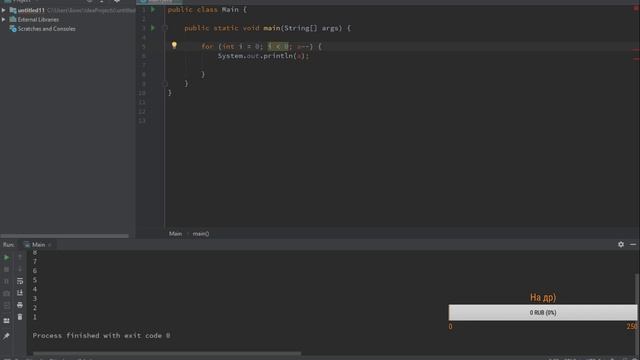Click the Stop process square icon

click(7, 269)
